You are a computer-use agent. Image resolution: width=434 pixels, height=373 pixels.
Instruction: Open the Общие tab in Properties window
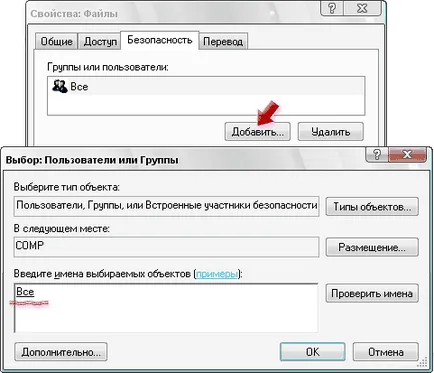coord(56,41)
